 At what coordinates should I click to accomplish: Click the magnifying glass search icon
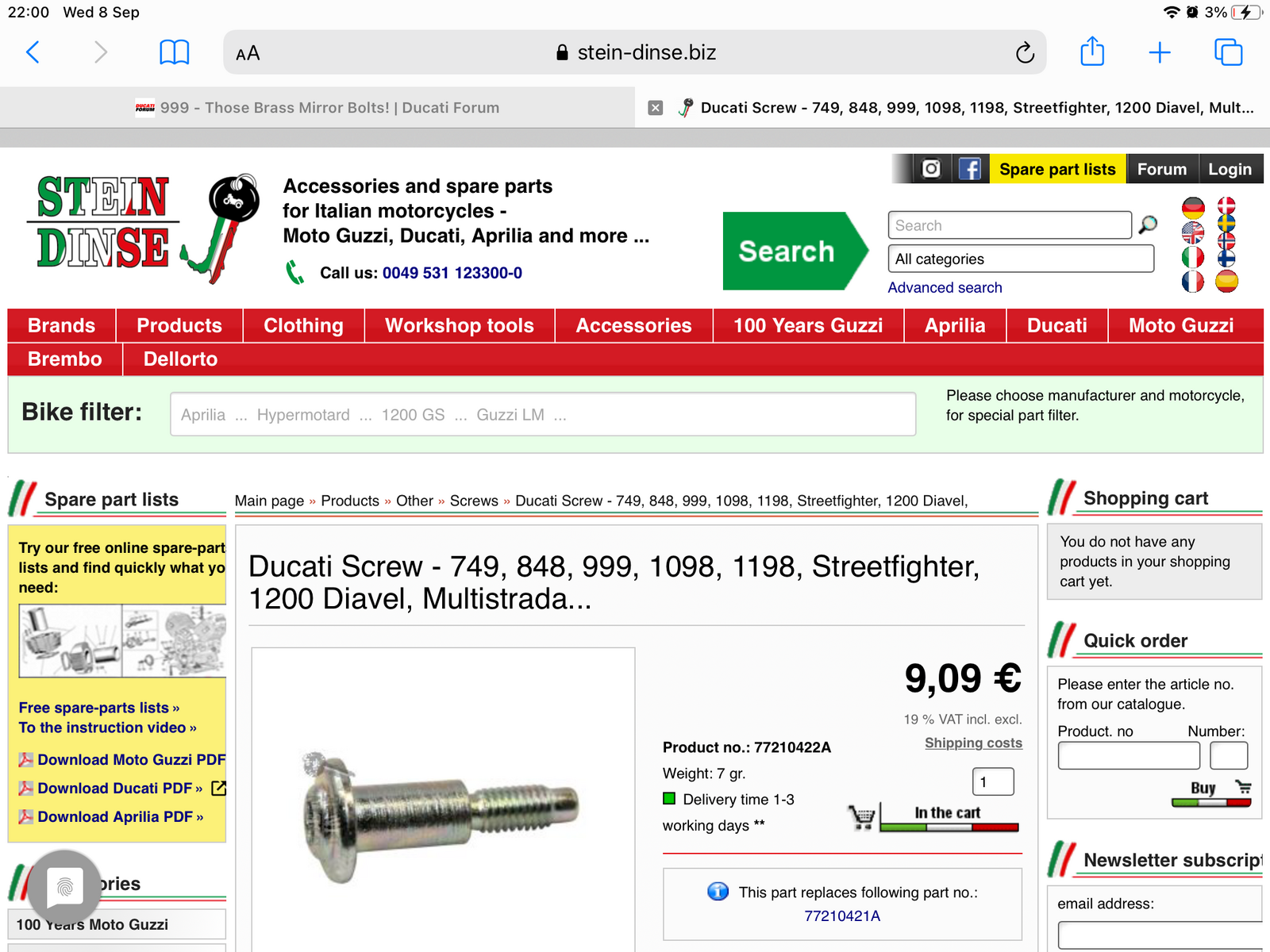[1148, 225]
